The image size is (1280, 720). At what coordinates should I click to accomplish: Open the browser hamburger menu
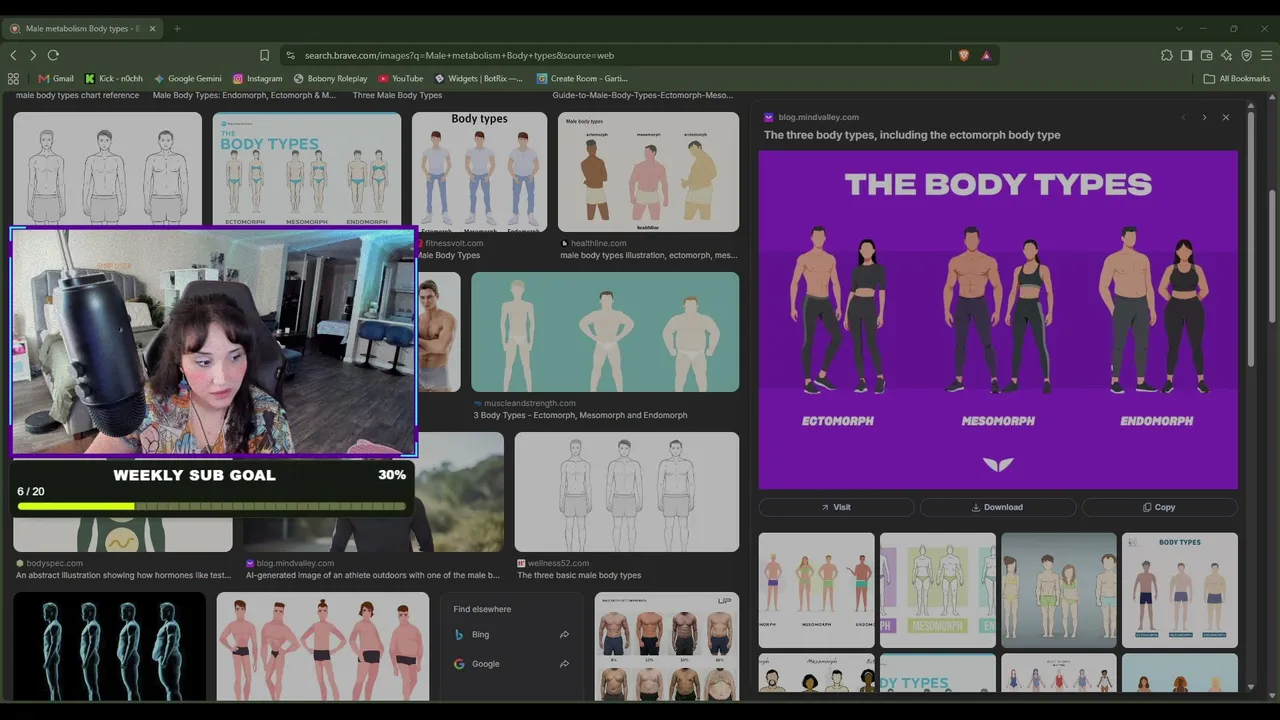click(x=1266, y=55)
